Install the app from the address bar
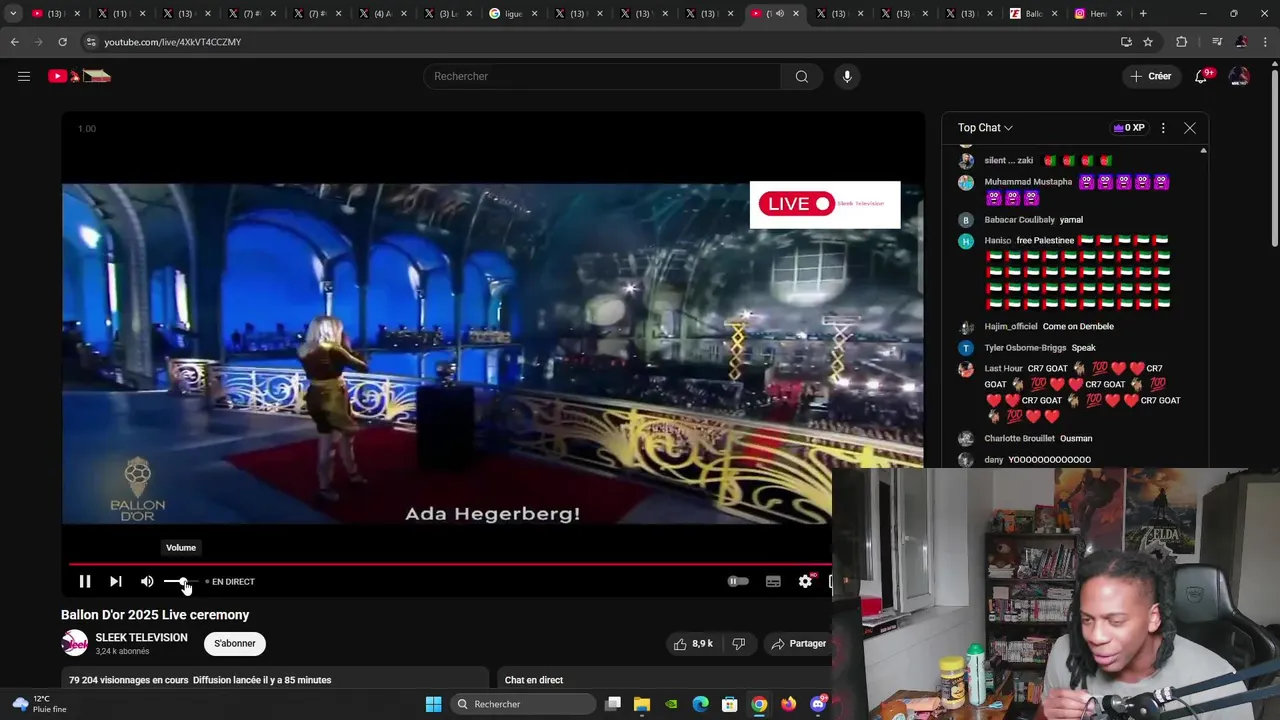1280x720 pixels. pyautogui.click(x=1126, y=42)
